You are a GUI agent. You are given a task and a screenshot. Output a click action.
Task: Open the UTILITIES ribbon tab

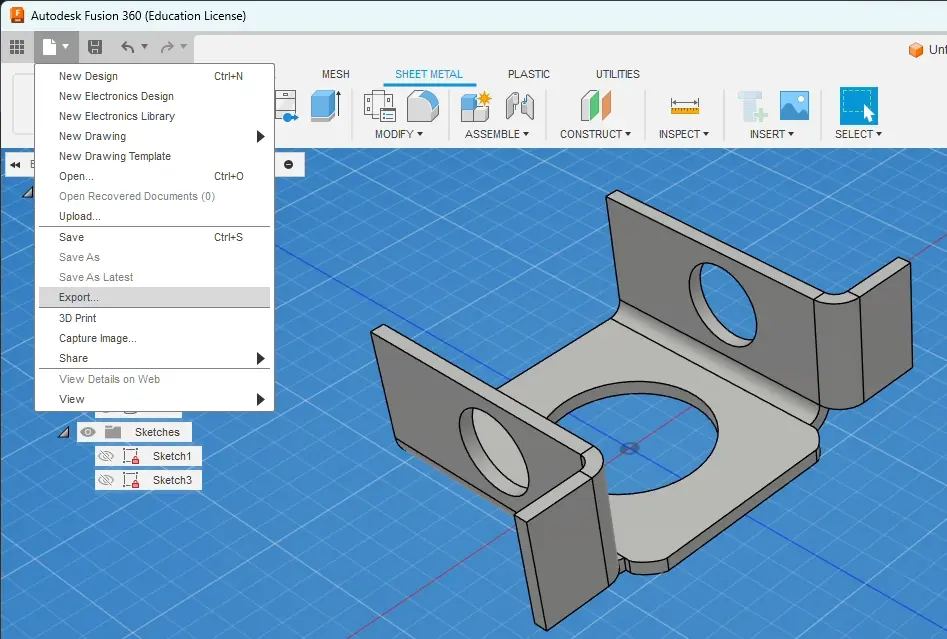[x=616, y=73]
